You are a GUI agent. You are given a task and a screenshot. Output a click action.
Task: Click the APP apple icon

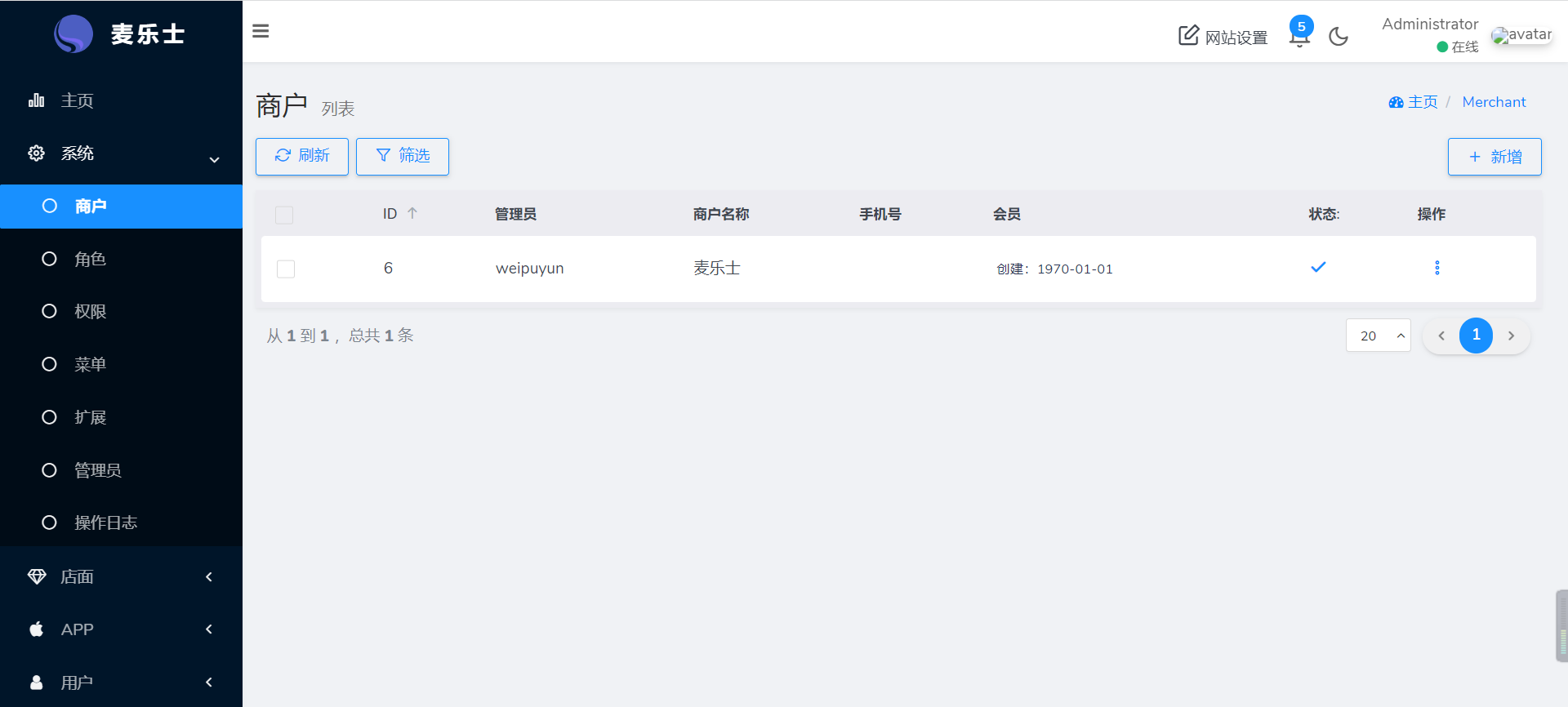(x=36, y=629)
